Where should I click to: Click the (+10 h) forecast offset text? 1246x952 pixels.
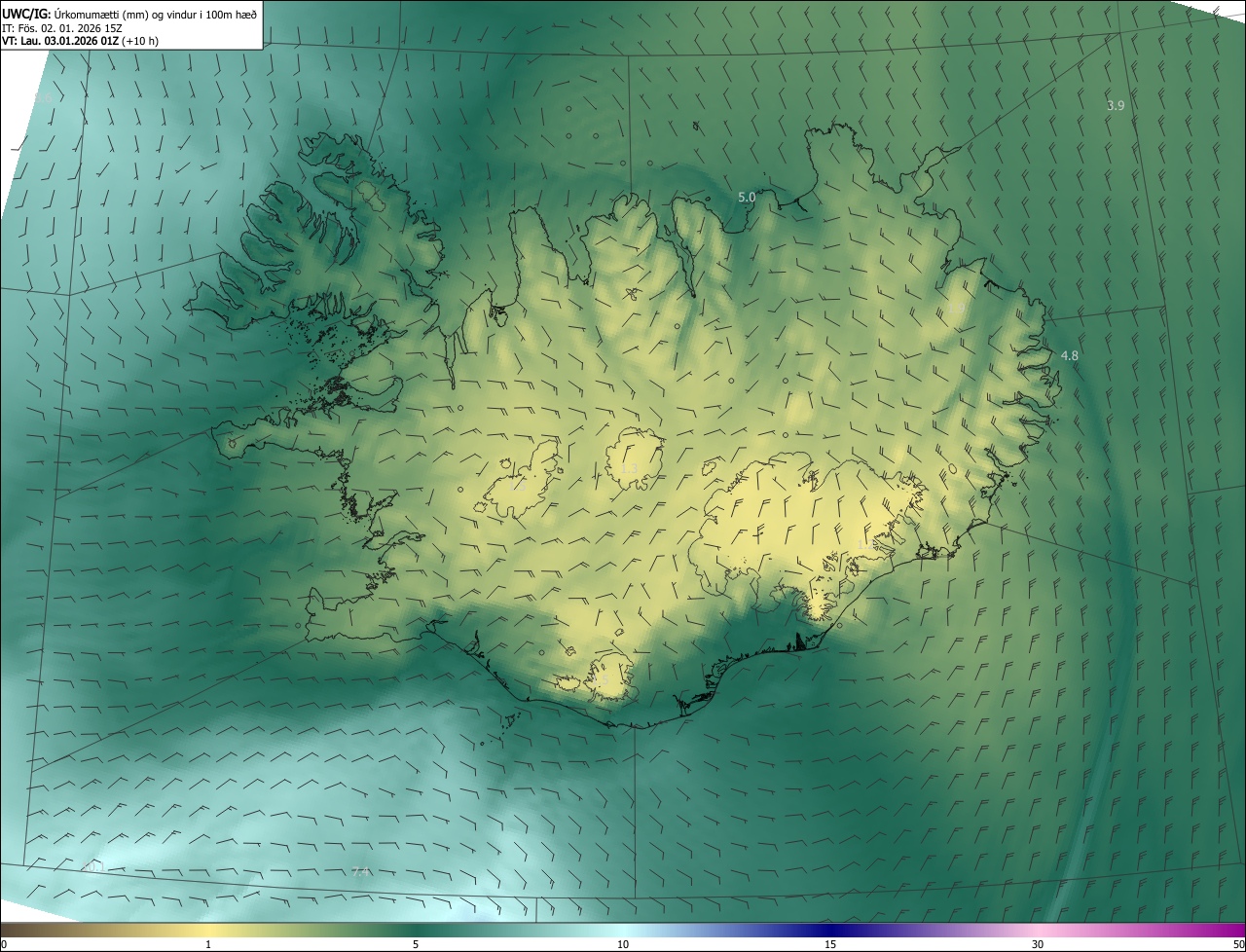(x=140, y=41)
